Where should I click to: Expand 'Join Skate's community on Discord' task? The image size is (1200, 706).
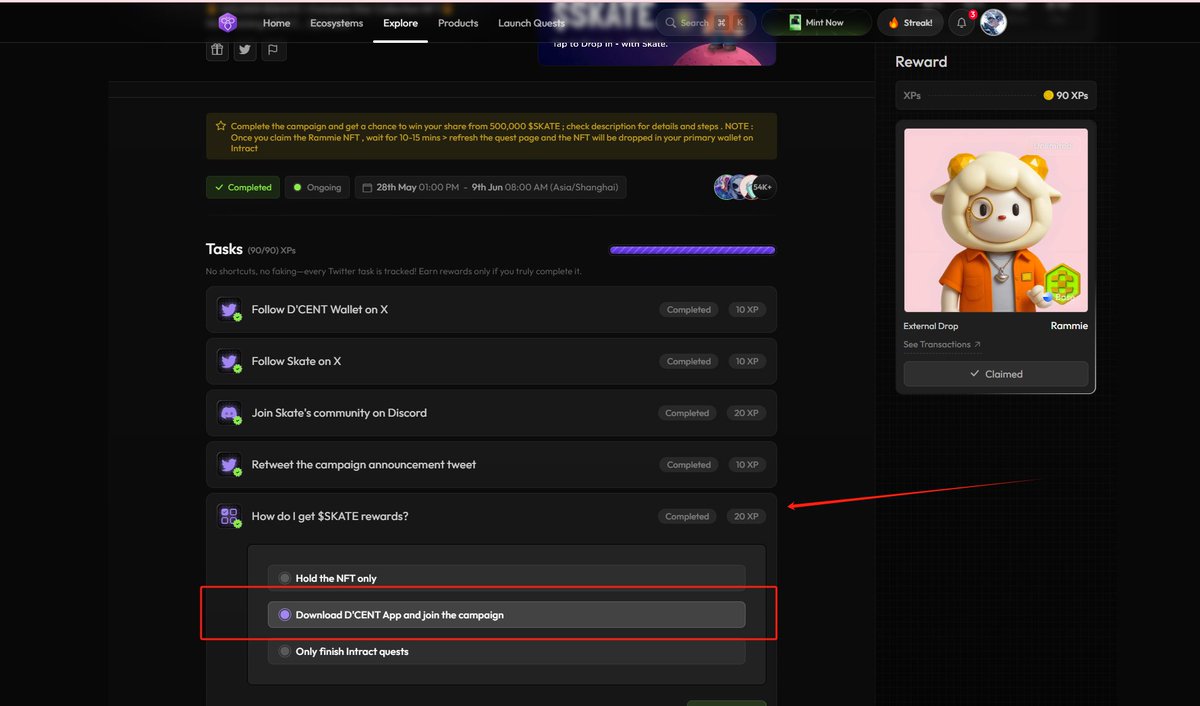click(x=491, y=413)
